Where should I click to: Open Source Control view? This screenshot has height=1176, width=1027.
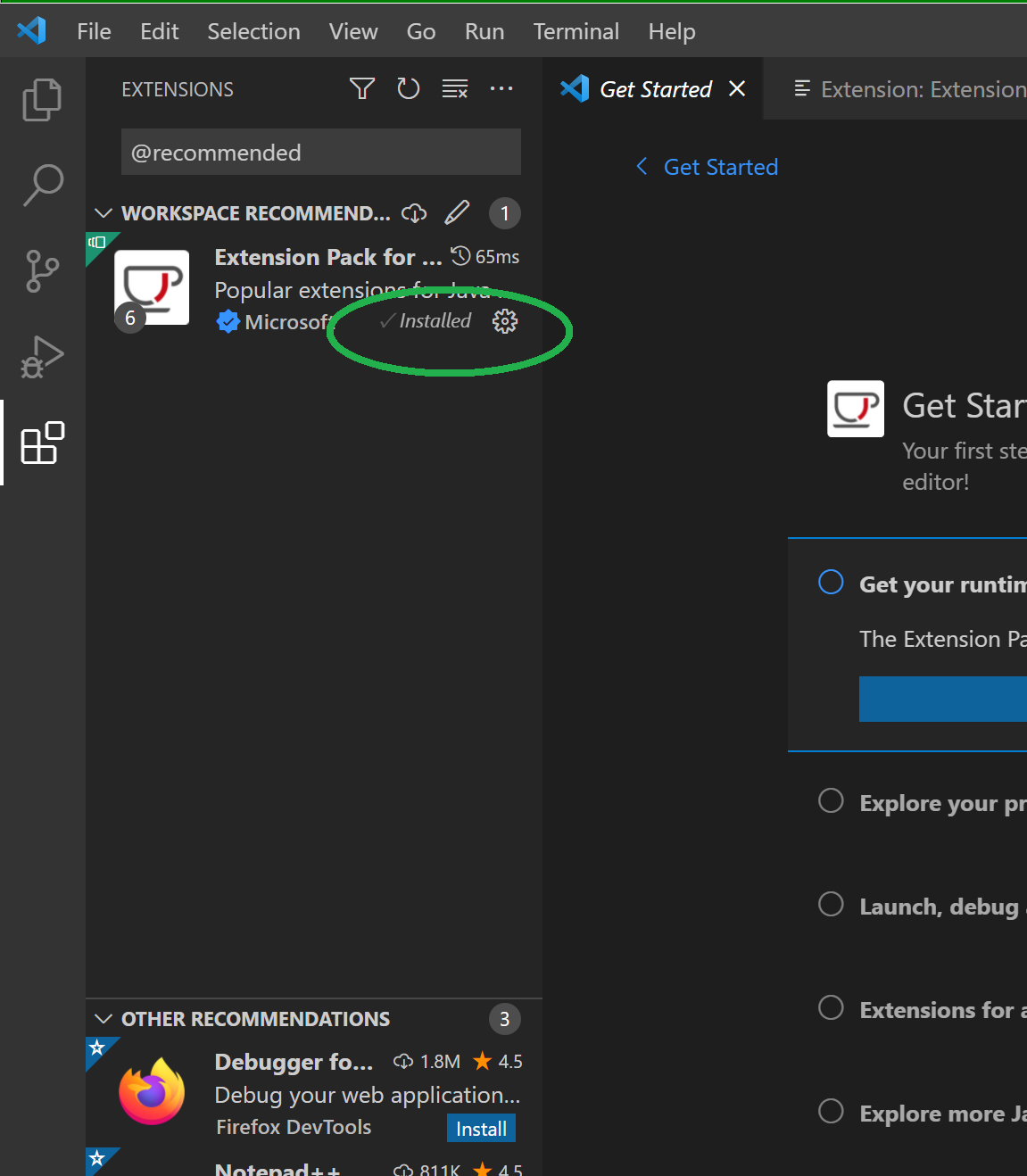point(42,270)
